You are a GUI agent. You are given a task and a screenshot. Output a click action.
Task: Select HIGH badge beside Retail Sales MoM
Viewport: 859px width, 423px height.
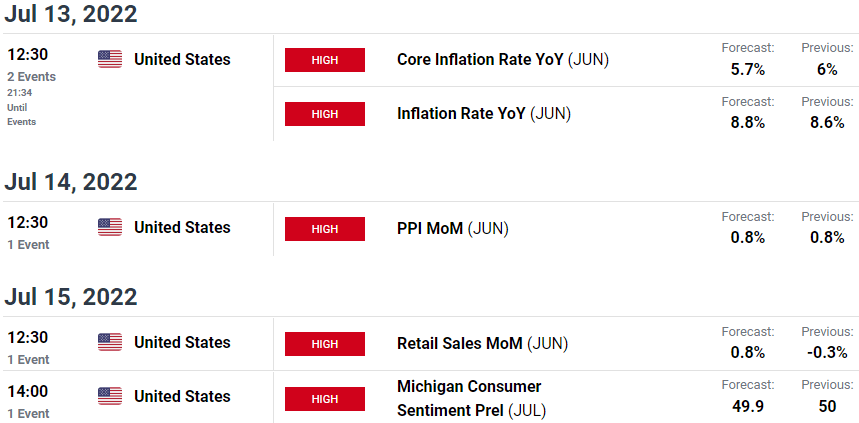click(325, 344)
